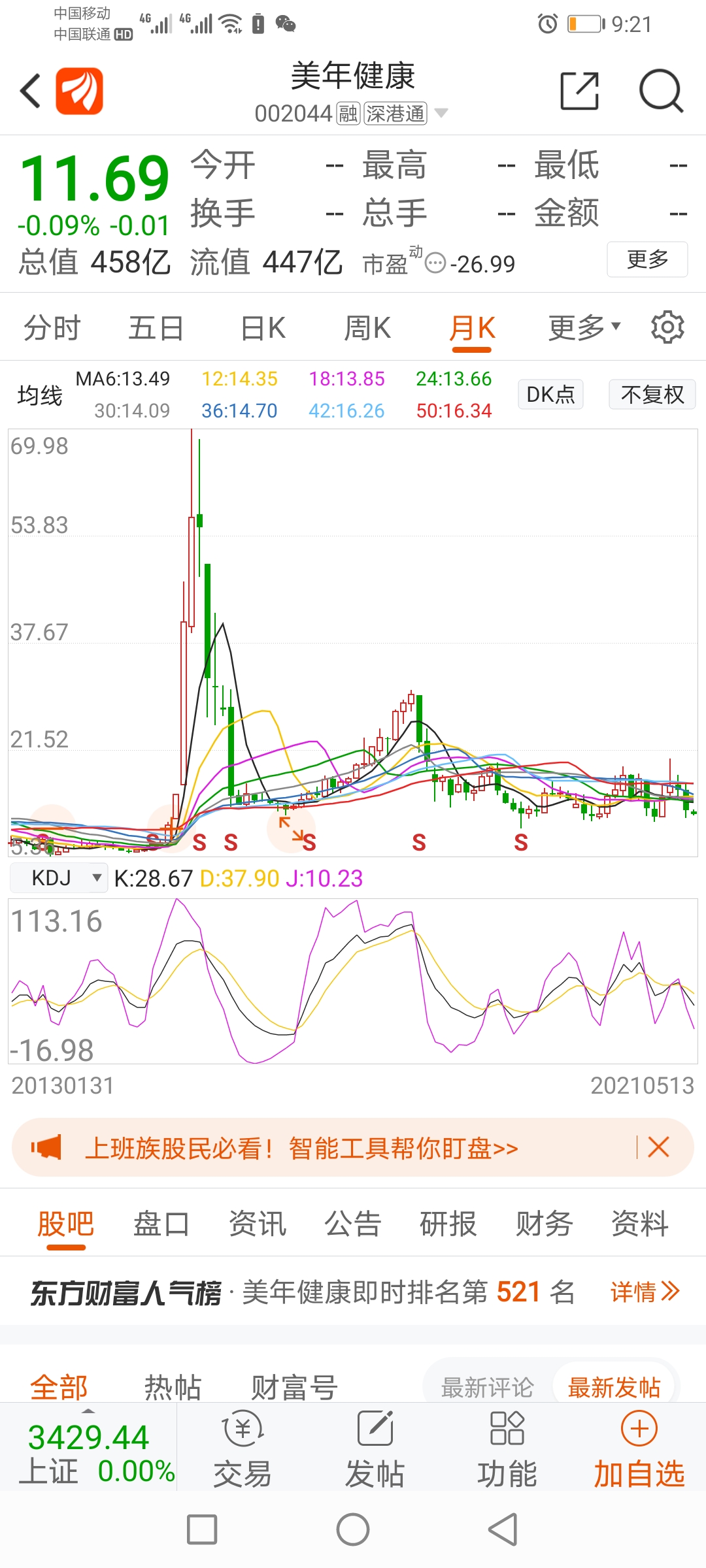Viewport: 706px width, 1568px height.
Task: Select 最新发帖 sort option
Action: [x=614, y=1387]
